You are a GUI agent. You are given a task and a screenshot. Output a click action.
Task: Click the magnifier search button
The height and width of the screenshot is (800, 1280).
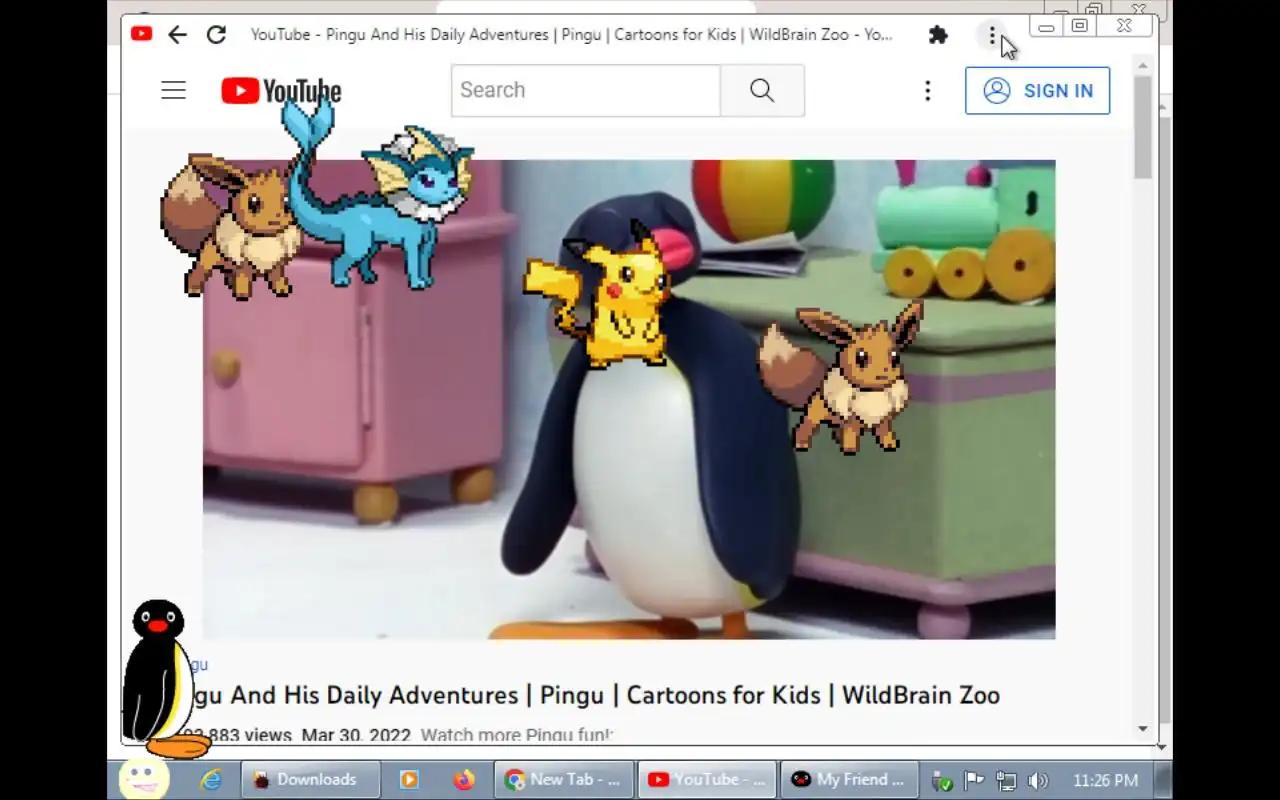[762, 90]
